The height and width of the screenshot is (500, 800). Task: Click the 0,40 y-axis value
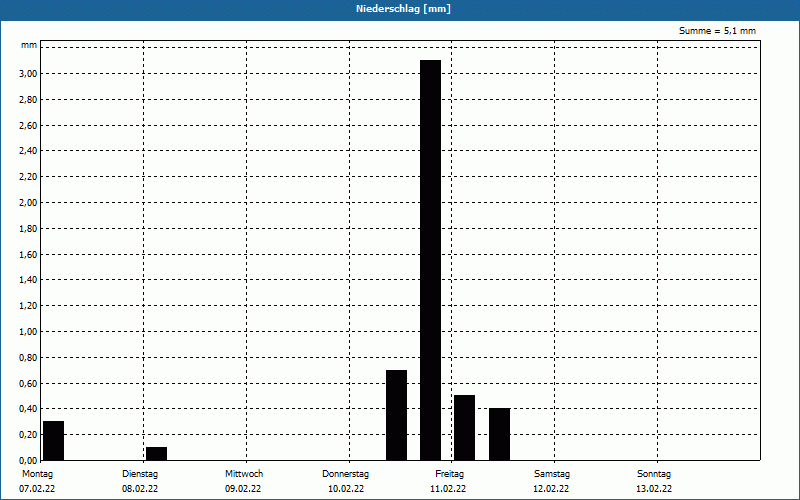(28, 409)
